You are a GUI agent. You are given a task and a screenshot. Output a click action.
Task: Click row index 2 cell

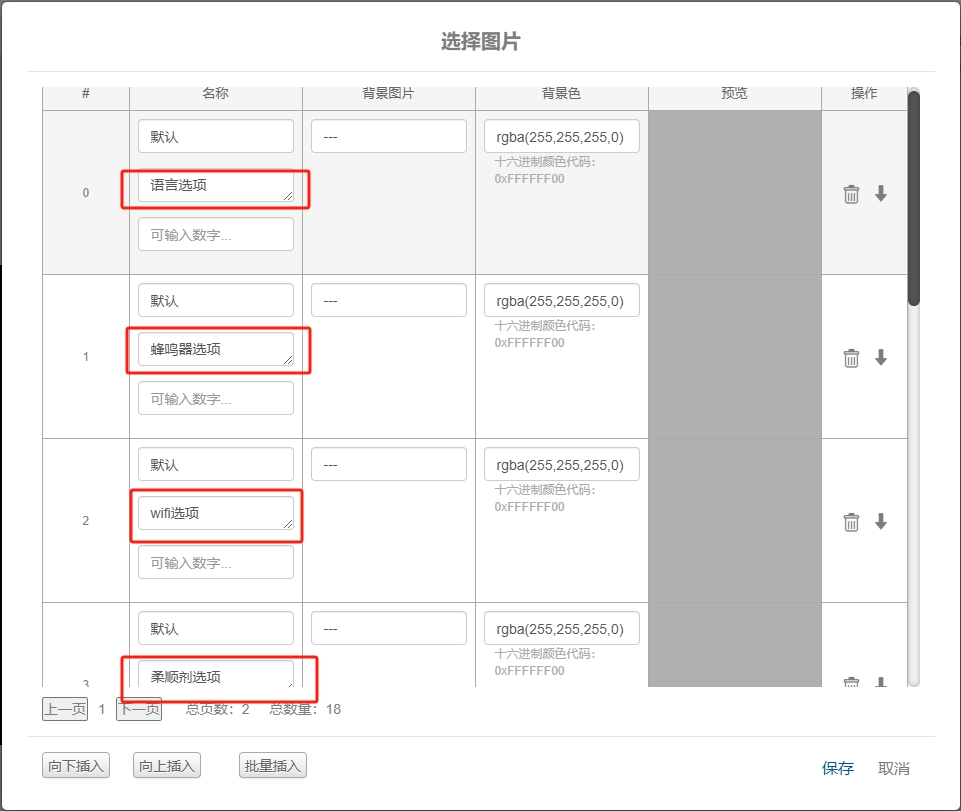[86, 520]
